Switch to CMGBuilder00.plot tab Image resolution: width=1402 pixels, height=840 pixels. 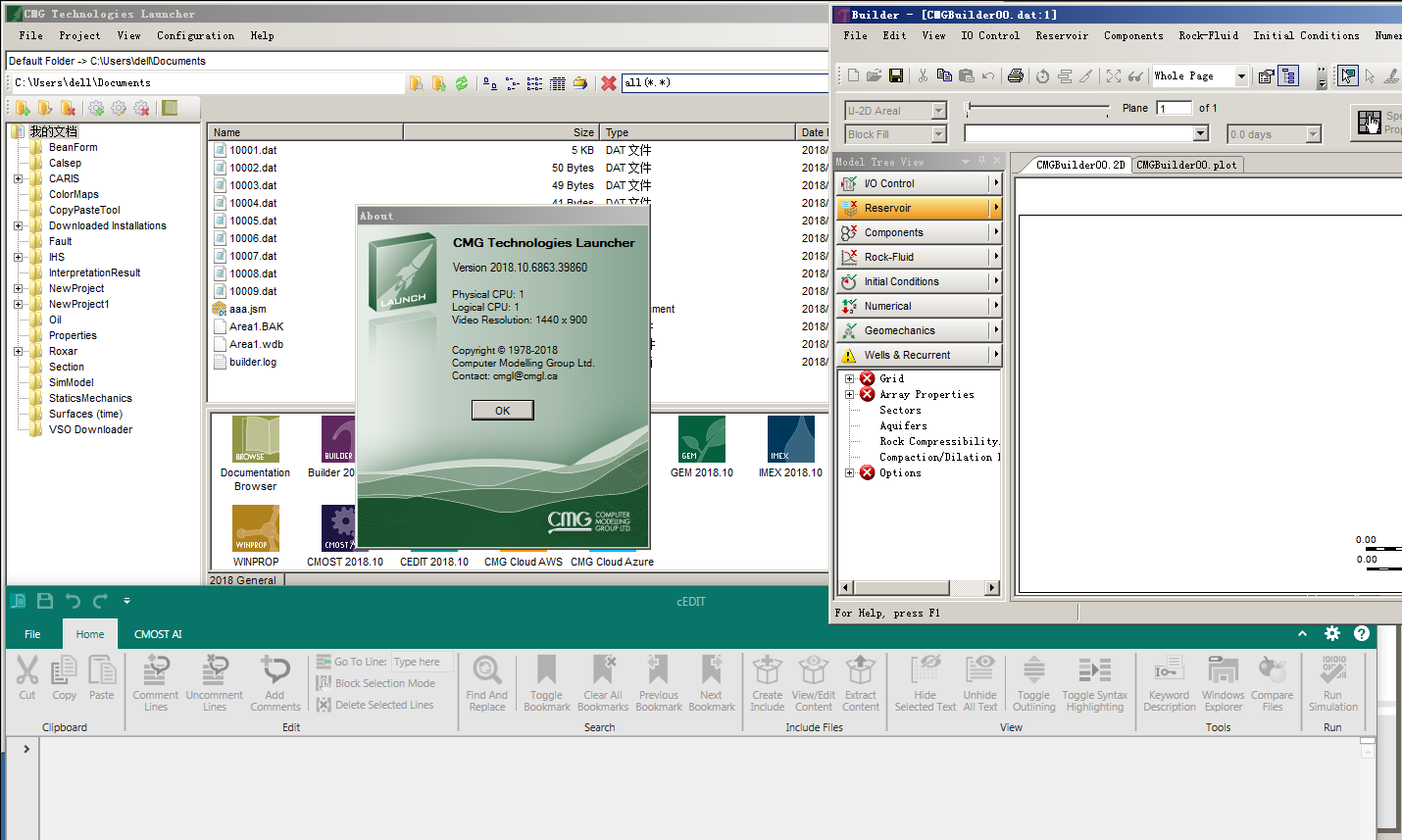click(x=1186, y=165)
